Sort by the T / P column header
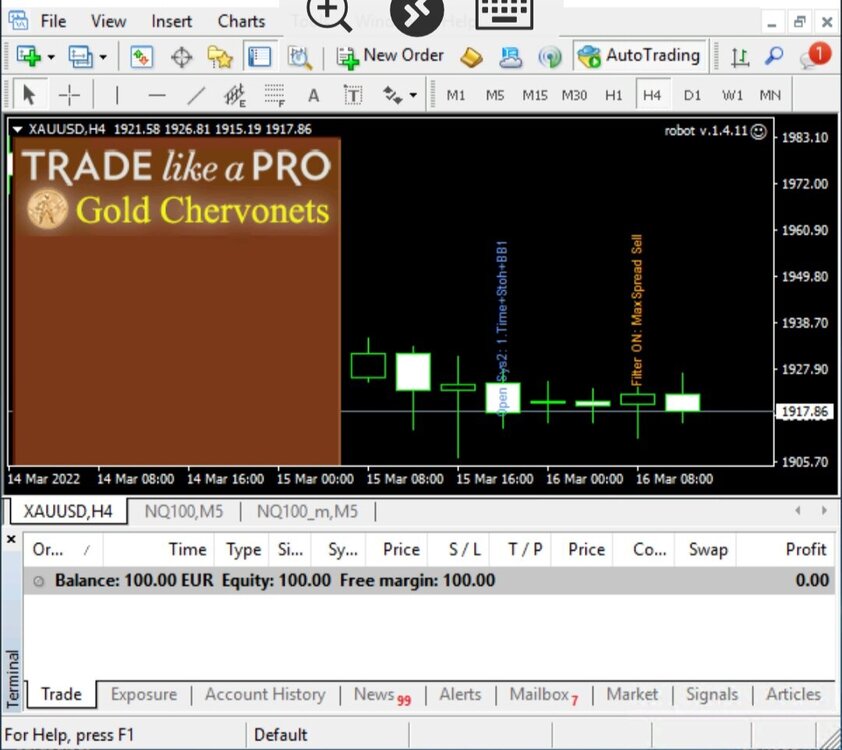 [520, 549]
